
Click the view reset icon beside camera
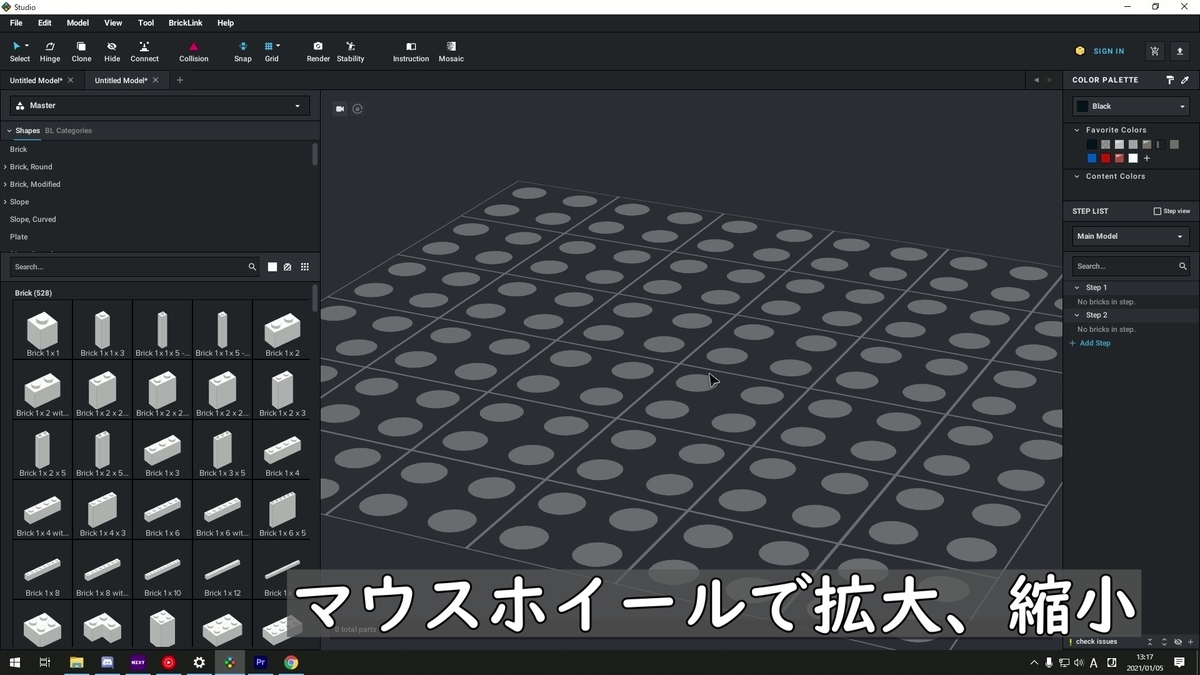pyautogui.click(x=358, y=109)
